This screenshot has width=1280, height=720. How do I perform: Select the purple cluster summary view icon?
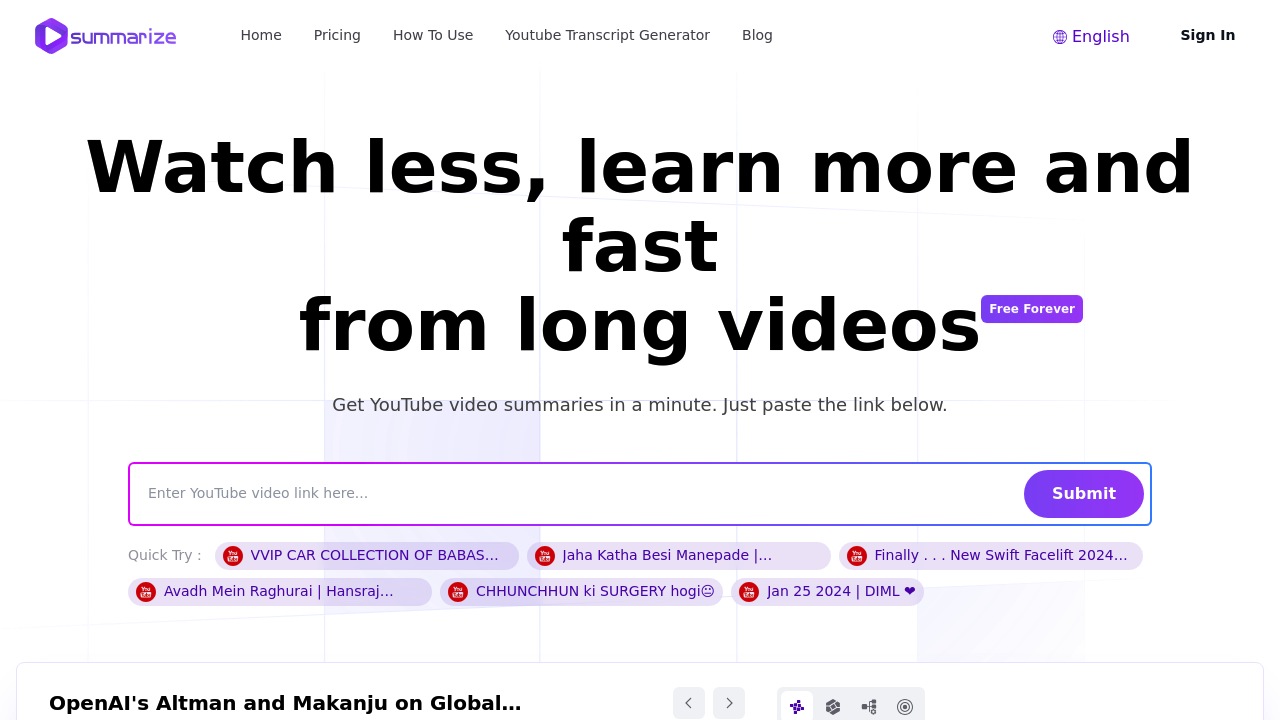[x=796, y=705]
